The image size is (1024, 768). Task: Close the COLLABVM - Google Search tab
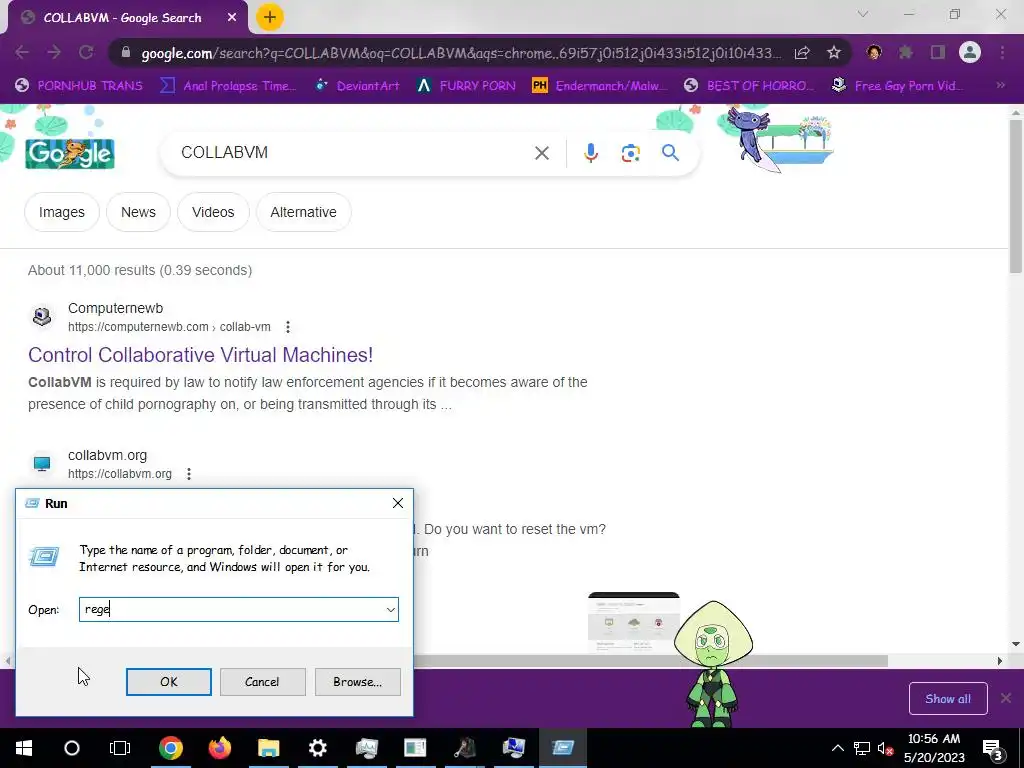point(232,18)
